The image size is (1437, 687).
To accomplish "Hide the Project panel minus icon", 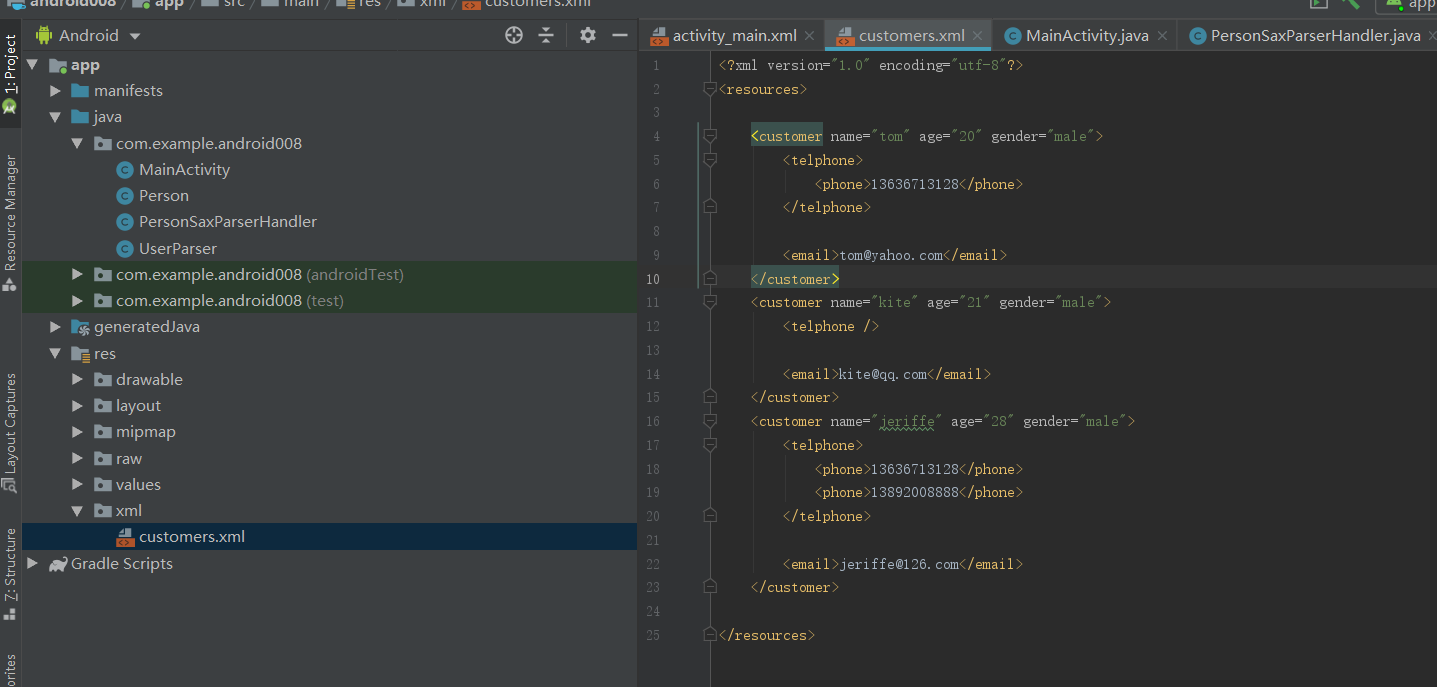I will click(x=619, y=35).
